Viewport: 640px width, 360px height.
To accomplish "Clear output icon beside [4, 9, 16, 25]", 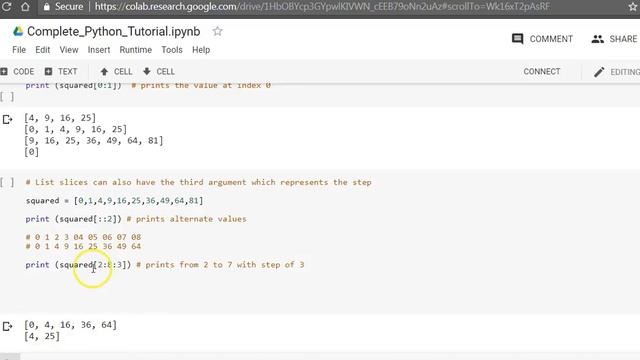I will pyautogui.click(x=7, y=120).
